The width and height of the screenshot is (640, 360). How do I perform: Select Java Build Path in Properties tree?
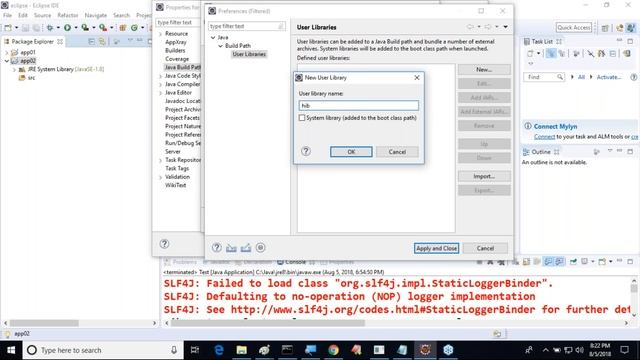pos(182,67)
